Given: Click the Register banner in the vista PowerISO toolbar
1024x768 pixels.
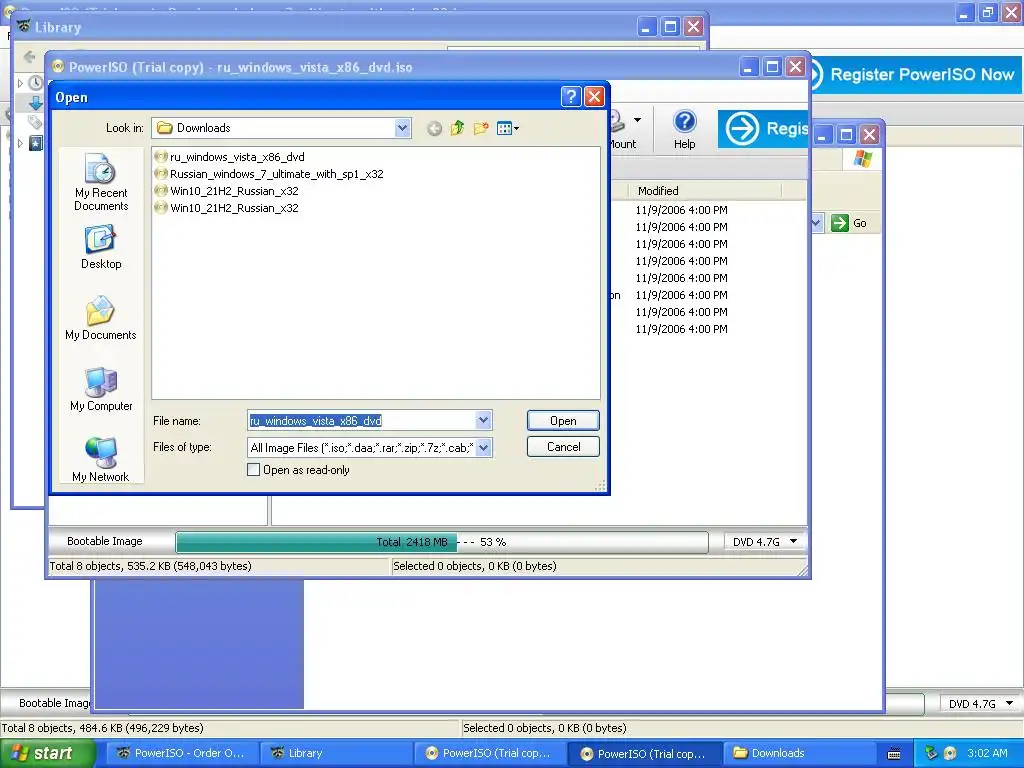Looking at the screenshot, I should pyautogui.click(x=763, y=129).
